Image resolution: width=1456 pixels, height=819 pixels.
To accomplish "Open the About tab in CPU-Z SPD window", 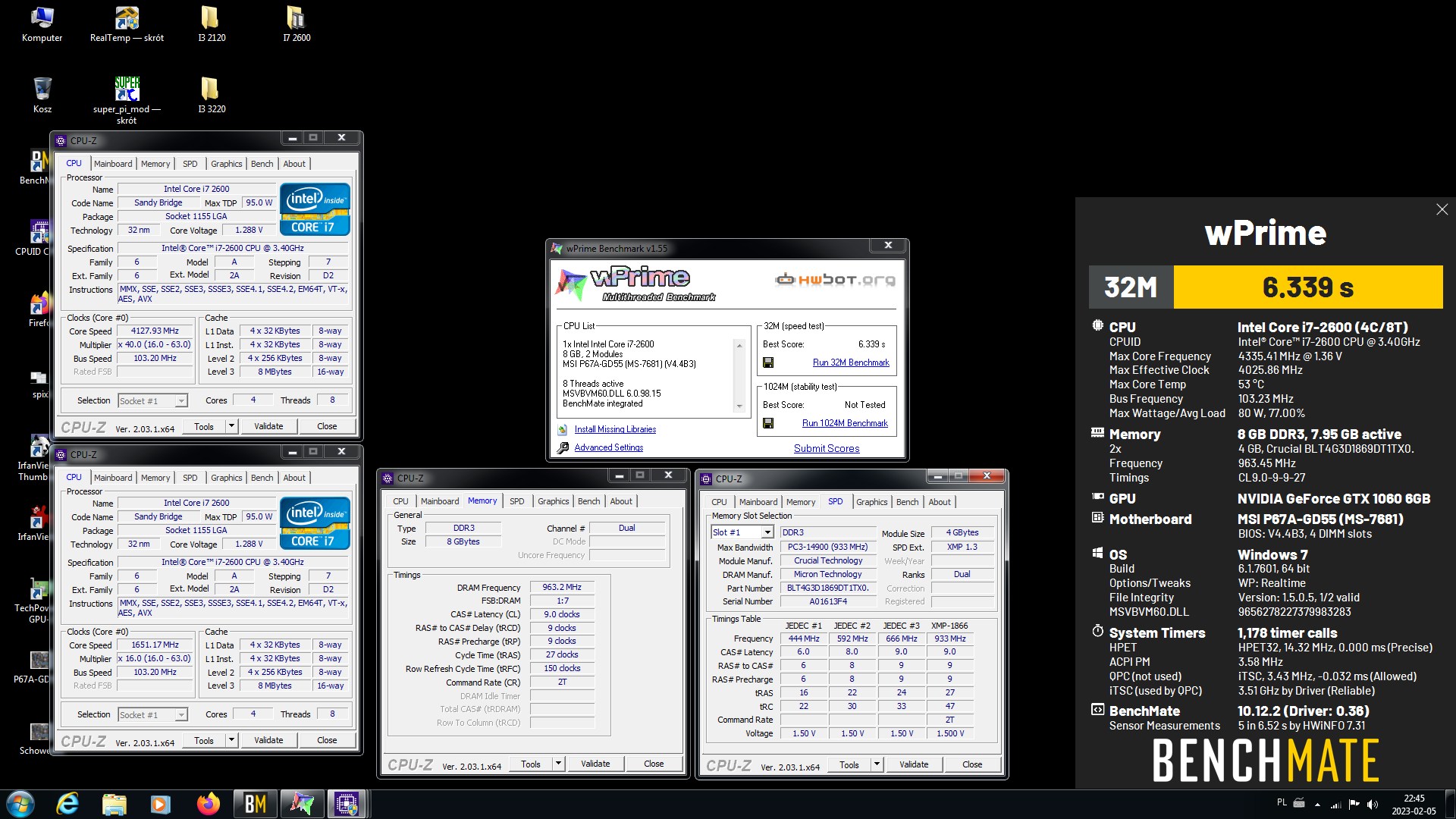I will coord(939,502).
